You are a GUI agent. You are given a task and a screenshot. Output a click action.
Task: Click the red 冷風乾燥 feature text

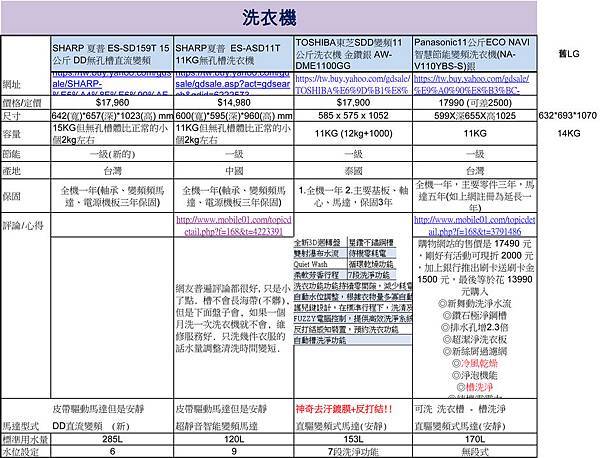(479, 363)
